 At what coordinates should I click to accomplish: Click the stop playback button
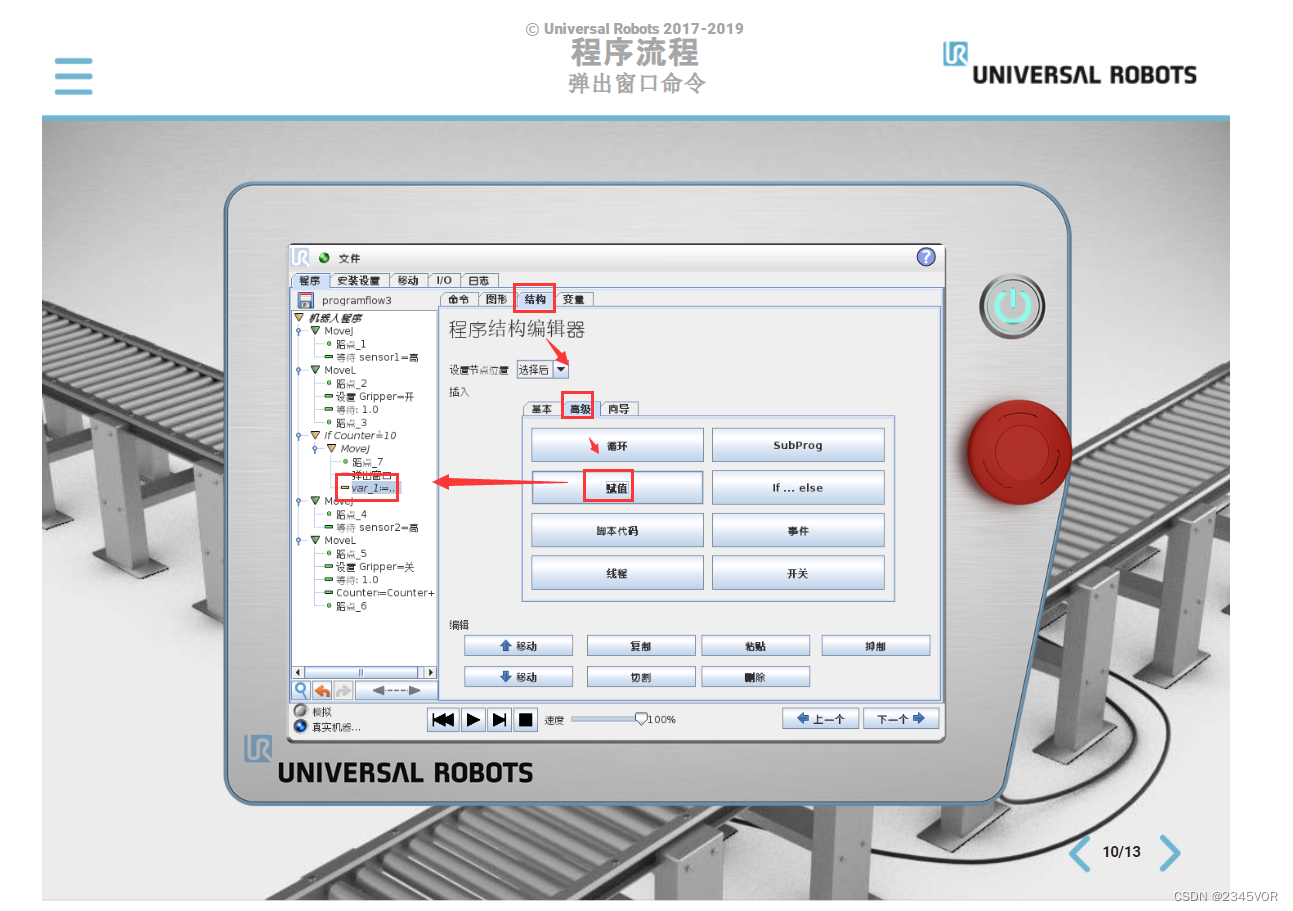tap(526, 719)
